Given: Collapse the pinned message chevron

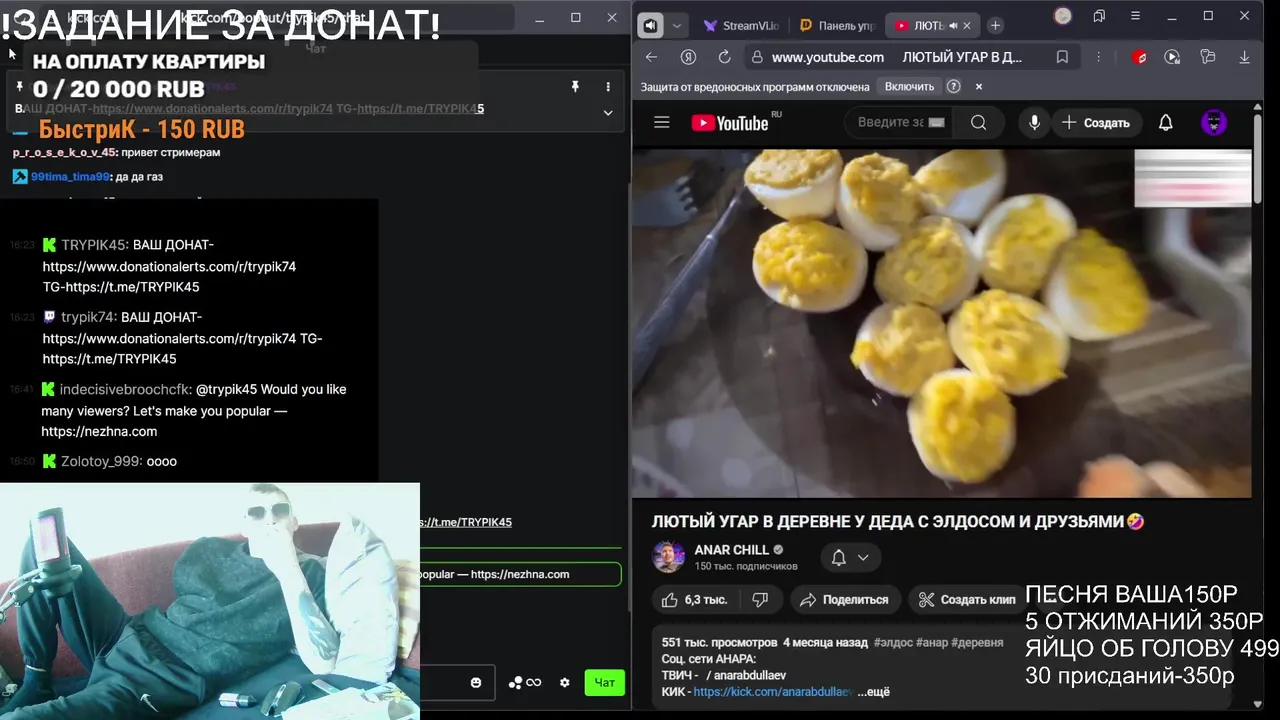Looking at the screenshot, I should click(x=607, y=112).
